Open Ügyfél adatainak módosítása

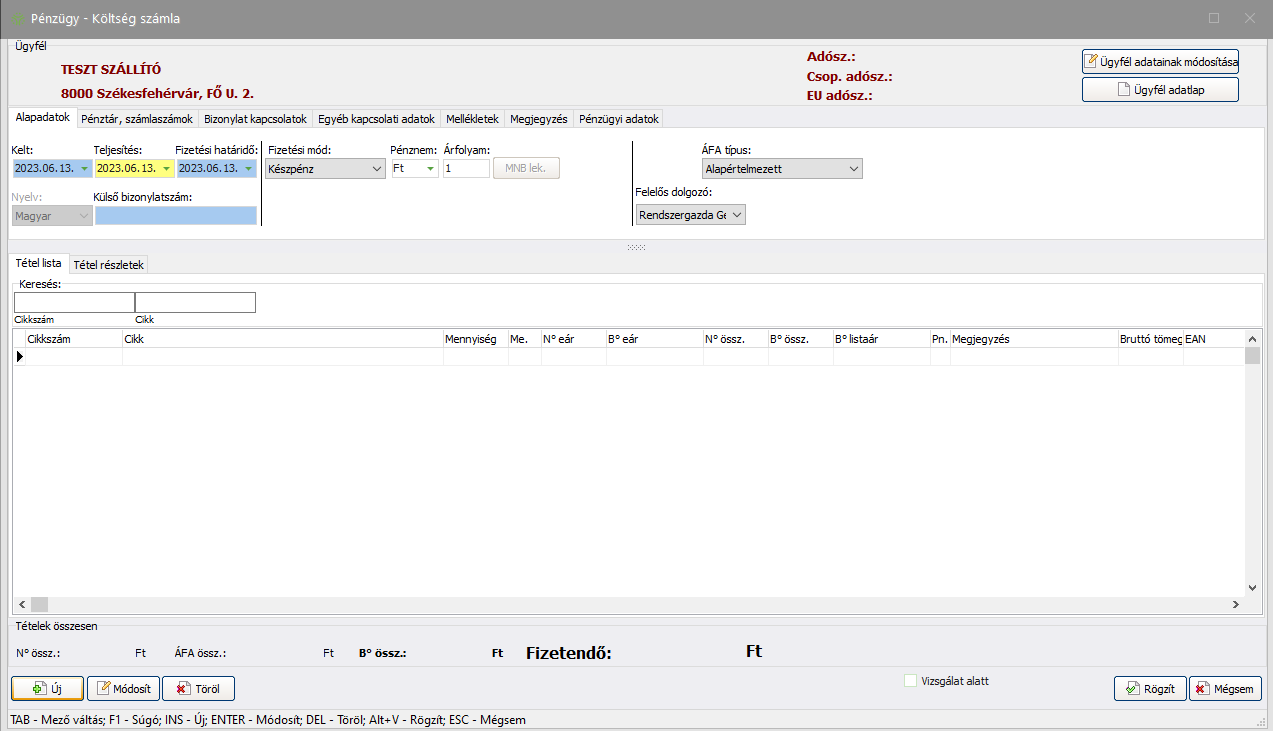point(1160,61)
